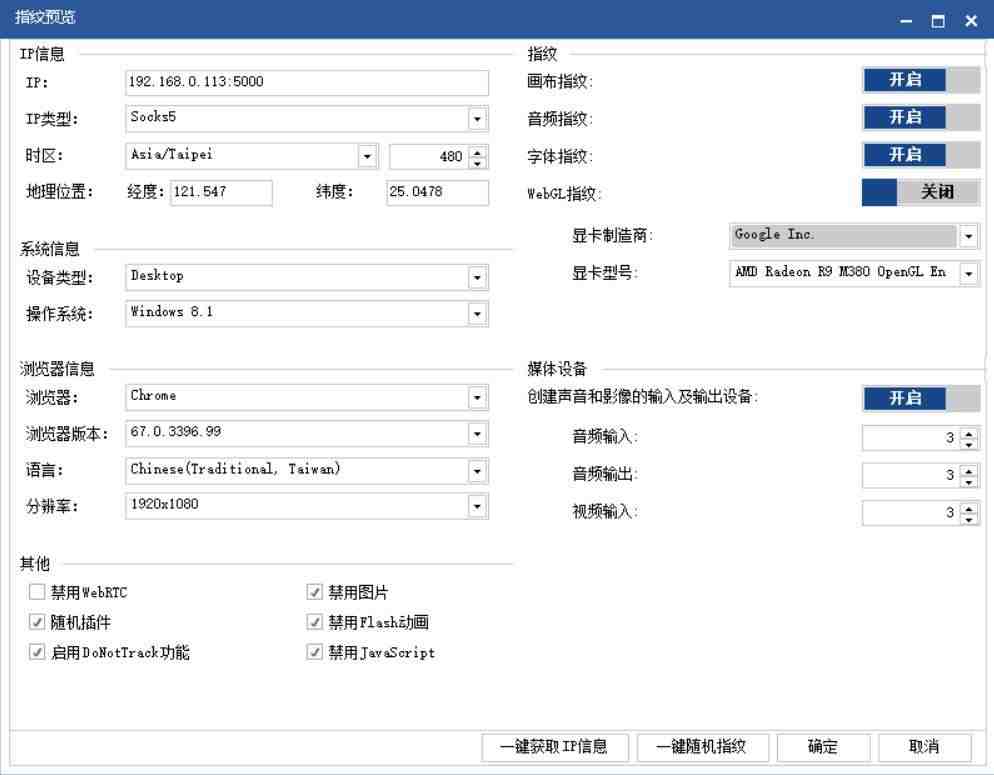994x775 pixels.
Task: Uncheck 启用DoNotTrack功能 checkbox
Action: [x=37, y=651]
